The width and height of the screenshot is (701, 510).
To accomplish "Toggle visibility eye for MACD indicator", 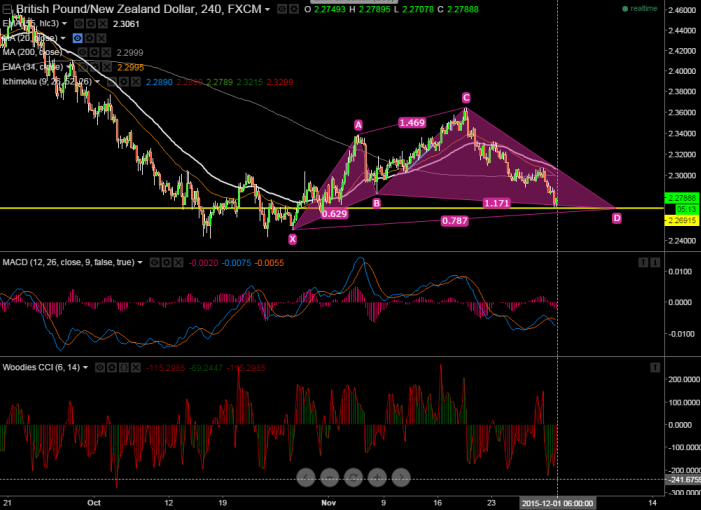I will pyautogui.click(x=154, y=262).
